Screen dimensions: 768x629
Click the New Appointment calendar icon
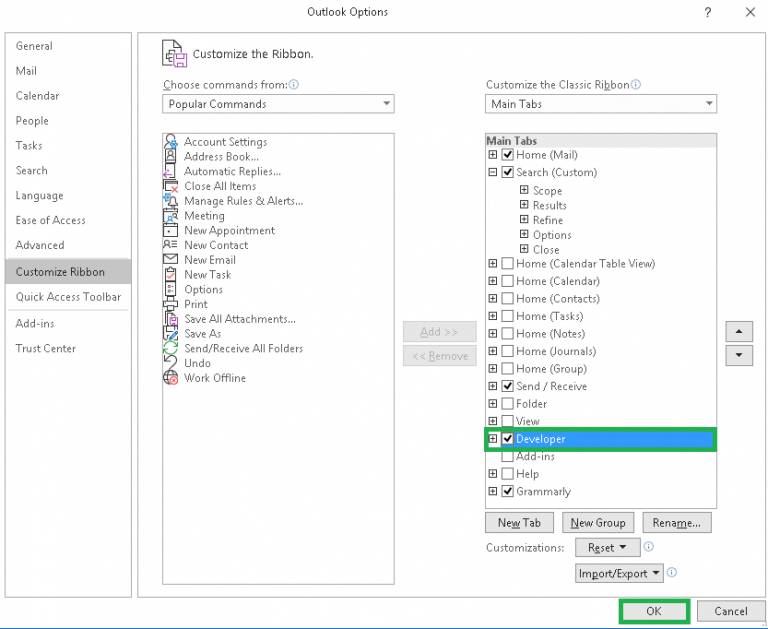tap(170, 230)
